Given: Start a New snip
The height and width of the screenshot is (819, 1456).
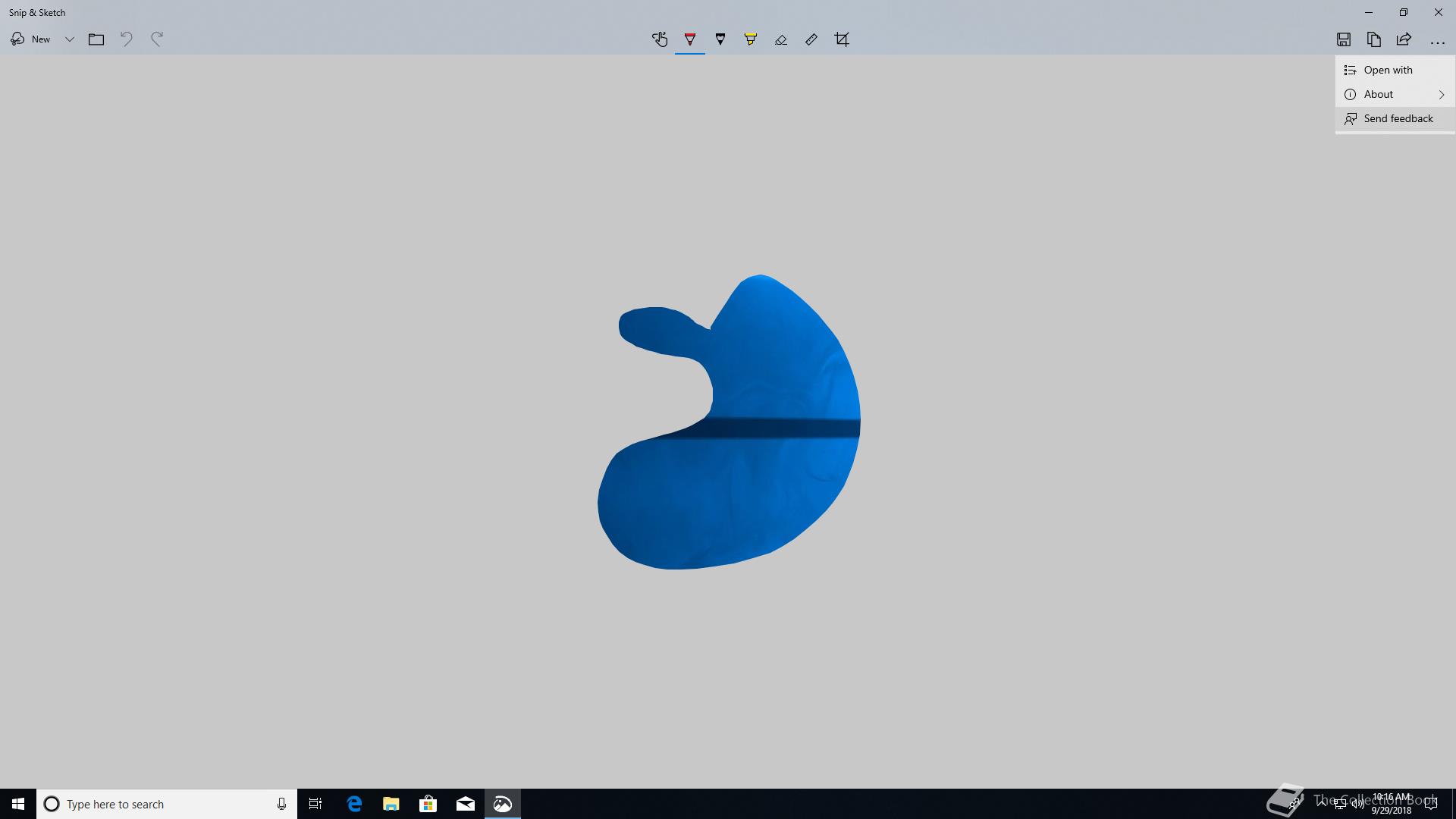Looking at the screenshot, I should [30, 39].
